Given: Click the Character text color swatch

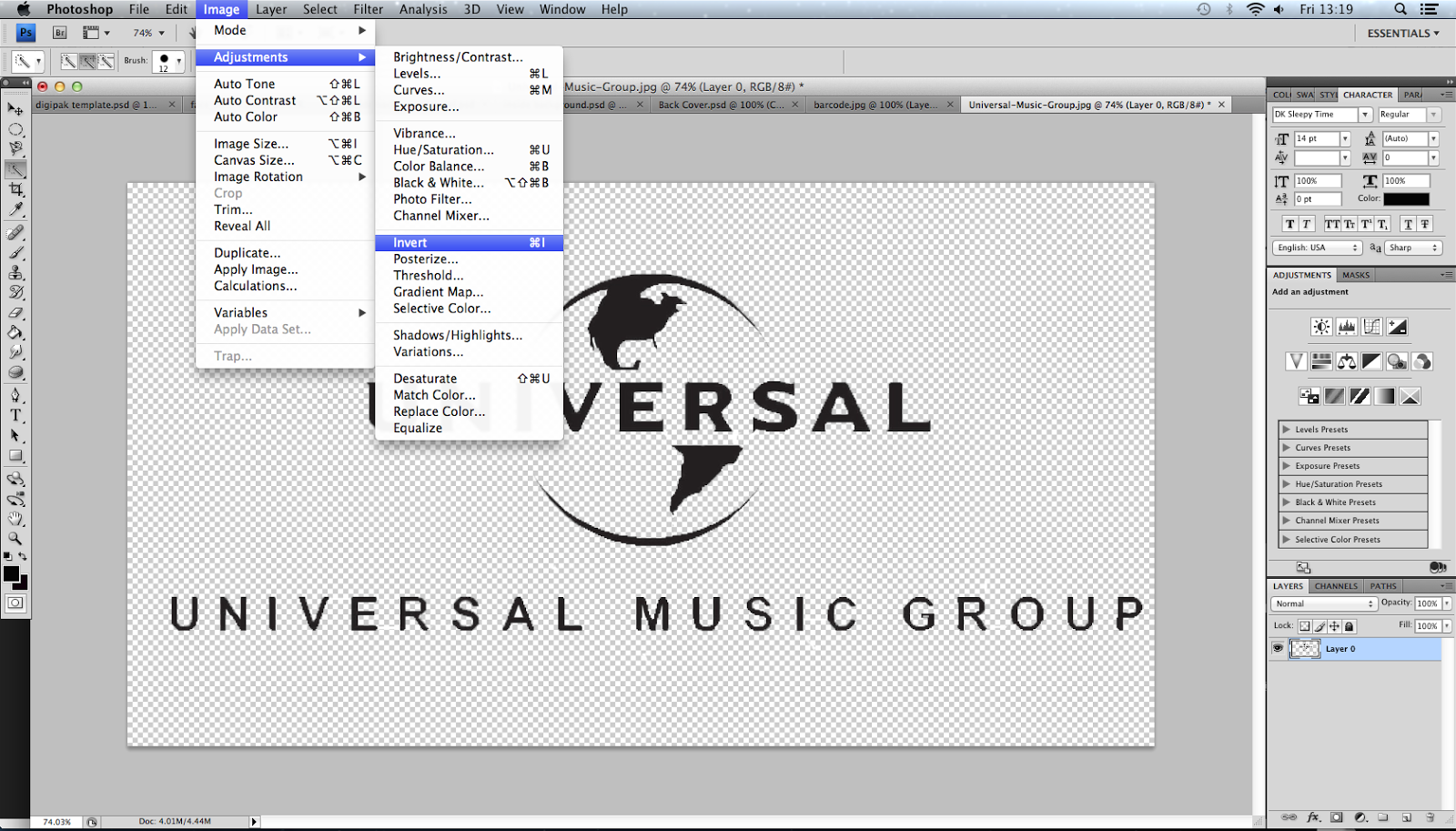Looking at the screenshot, I should [1406, 198].
